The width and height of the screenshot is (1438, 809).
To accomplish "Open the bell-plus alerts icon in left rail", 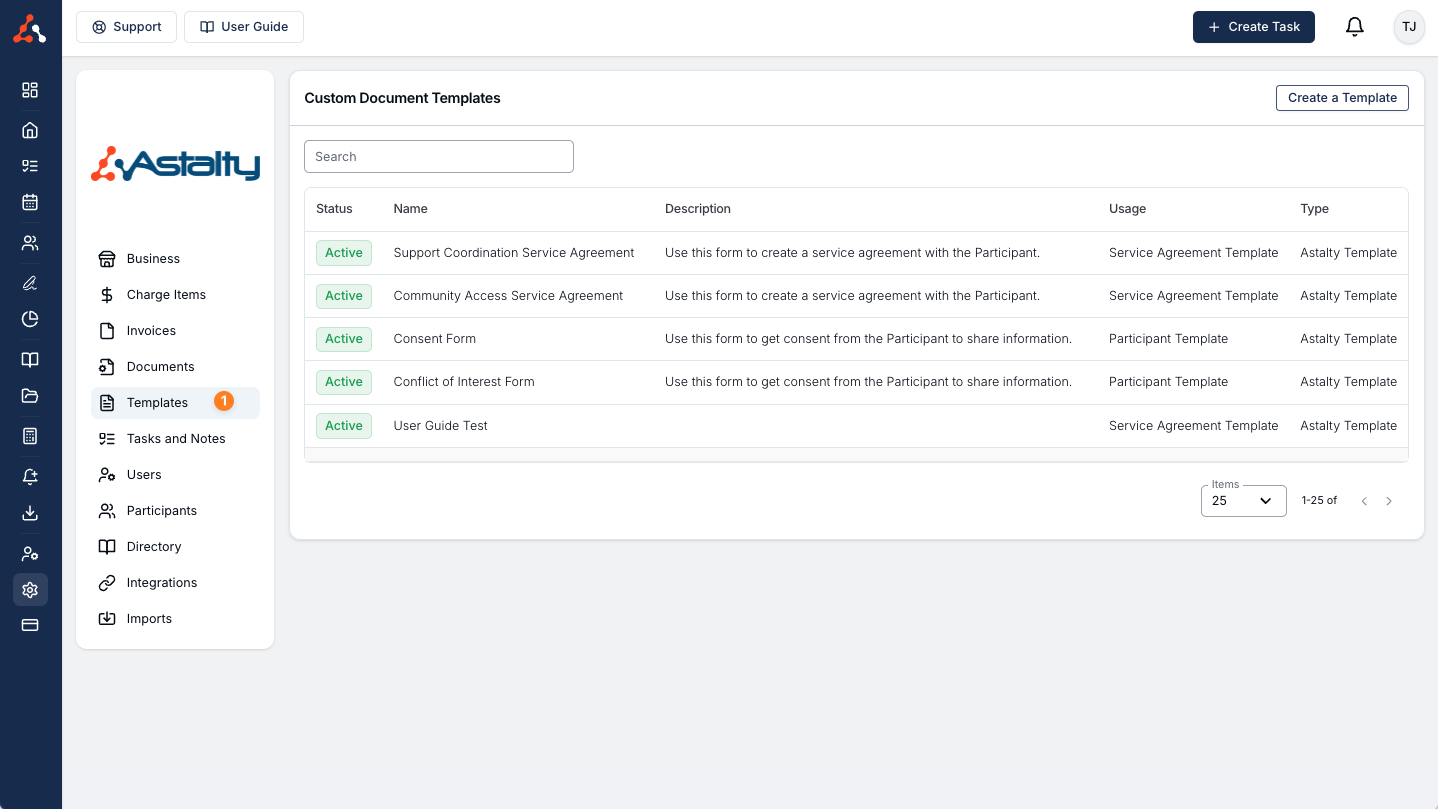I will tap(30, 477).
